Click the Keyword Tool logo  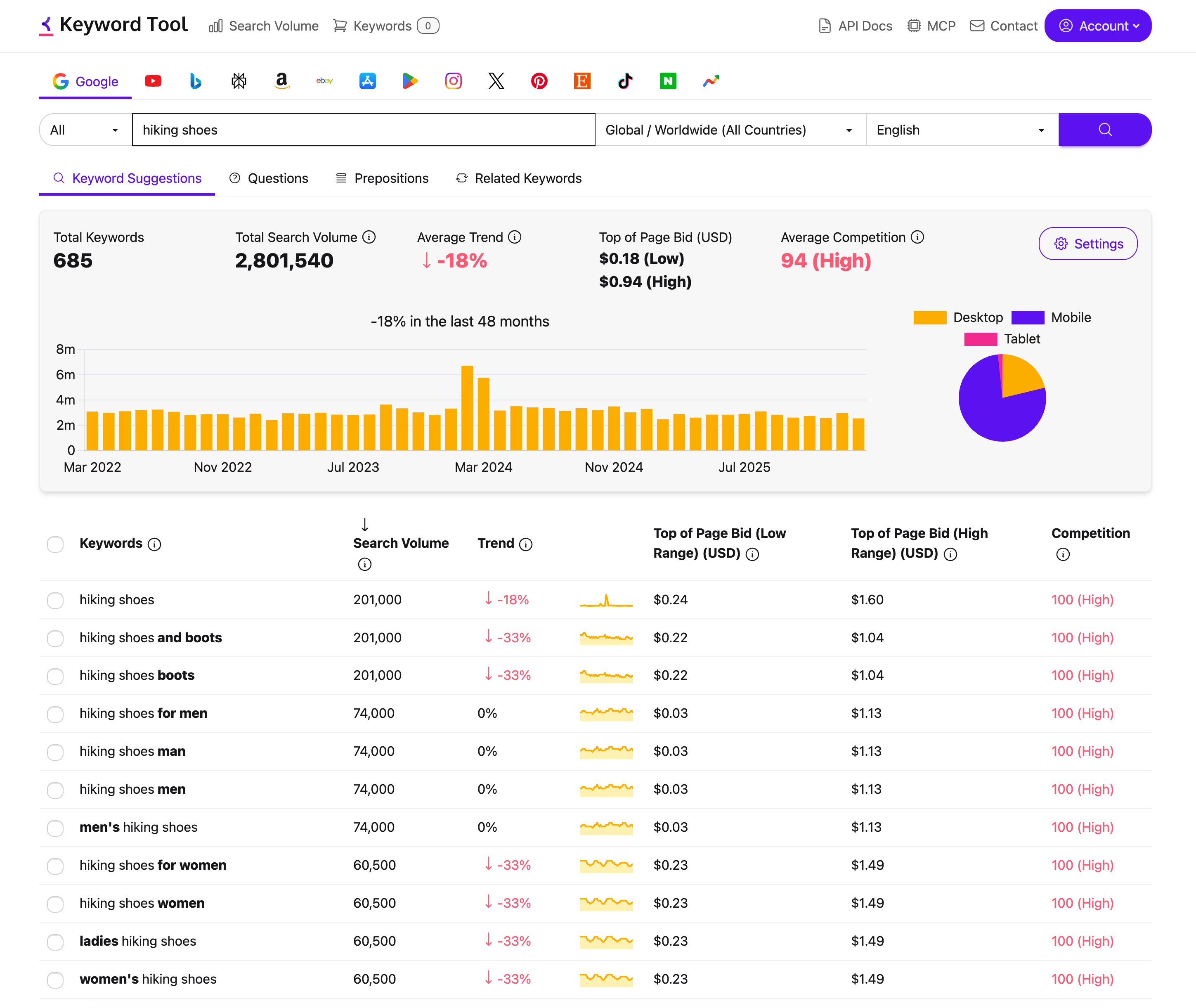[113, 25]
